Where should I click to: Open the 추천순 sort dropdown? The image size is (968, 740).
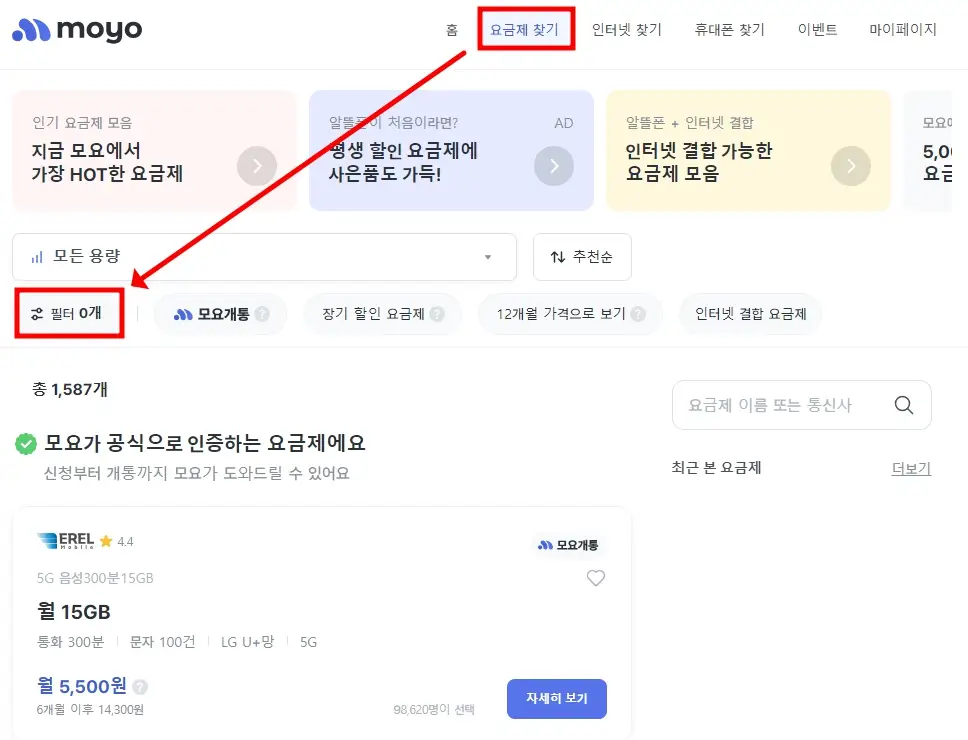[x=582, y=257]
